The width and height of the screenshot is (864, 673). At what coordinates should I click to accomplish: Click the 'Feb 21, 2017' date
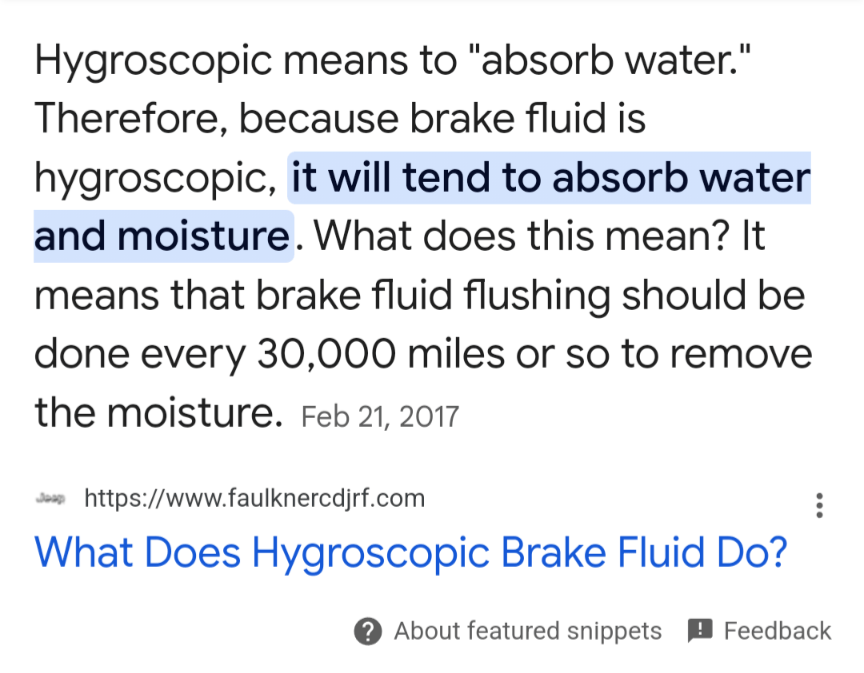coord(380,417)
